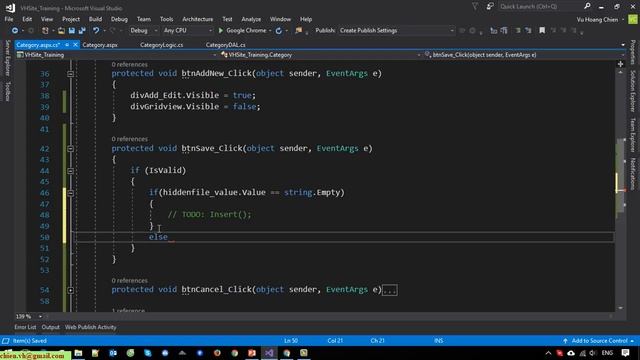
Task: Open the Windows action center icon
Action: (x=625, y=353)
